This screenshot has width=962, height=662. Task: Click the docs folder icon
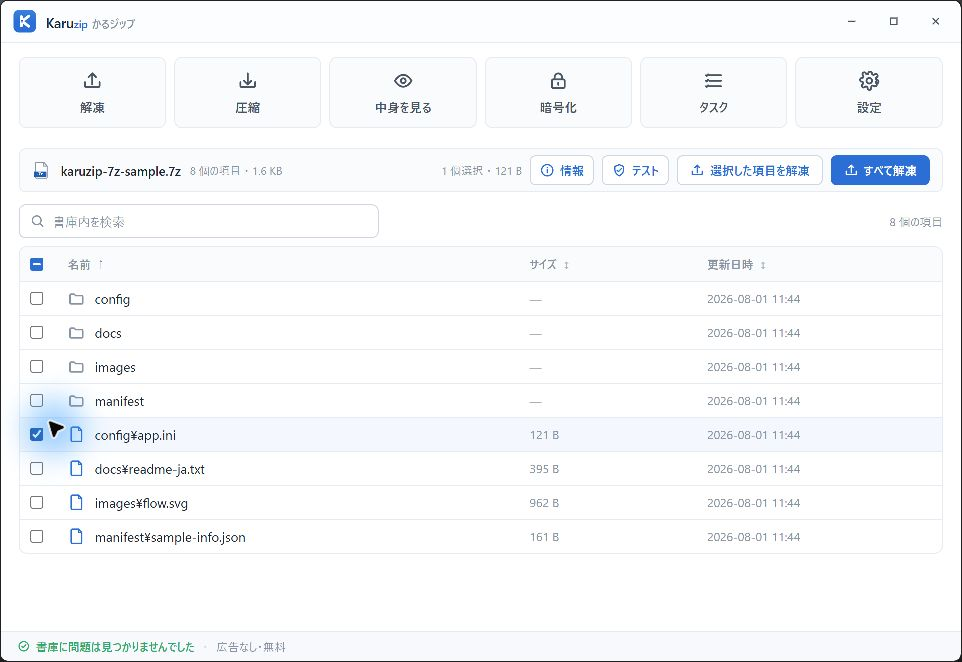click(76, 333)
